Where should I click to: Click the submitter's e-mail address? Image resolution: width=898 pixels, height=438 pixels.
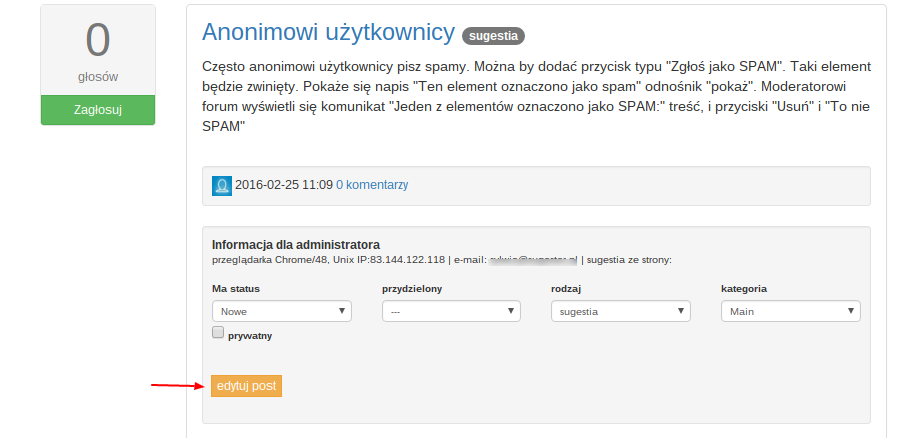click(535, 260)
